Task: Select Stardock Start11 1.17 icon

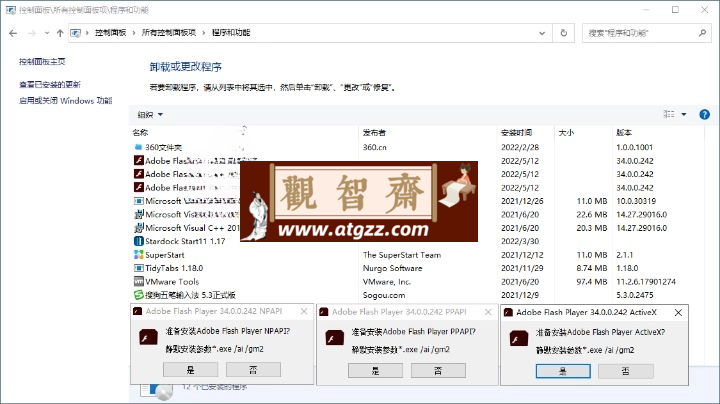Action: (139, 241)
